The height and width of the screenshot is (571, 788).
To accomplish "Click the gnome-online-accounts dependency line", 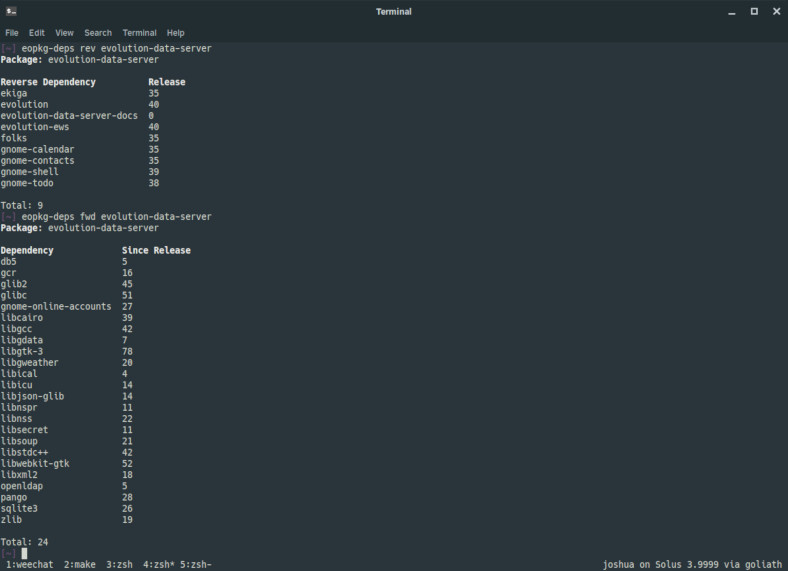I will click(x=56, y=306).
